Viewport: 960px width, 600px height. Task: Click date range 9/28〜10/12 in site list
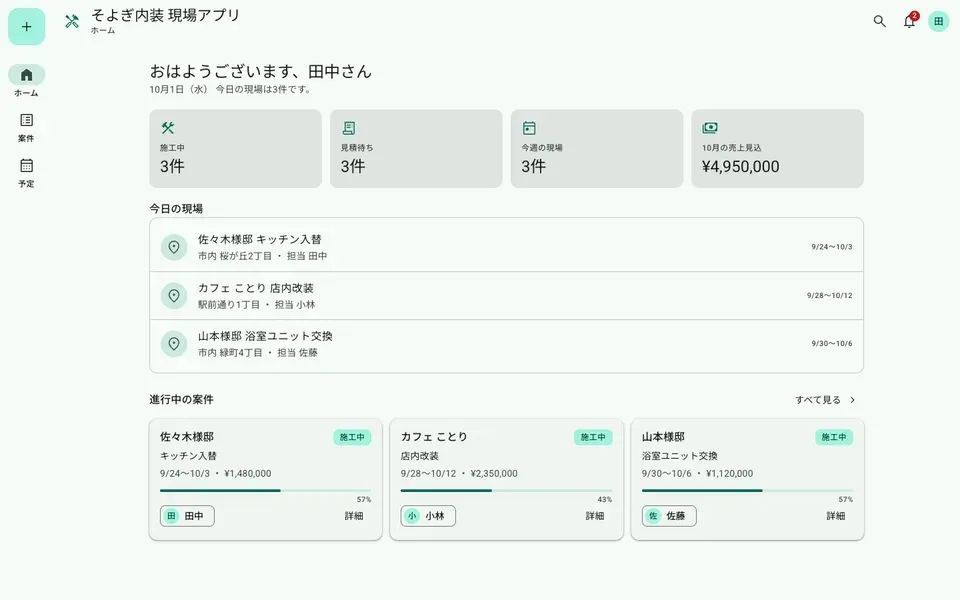(829, 295)
